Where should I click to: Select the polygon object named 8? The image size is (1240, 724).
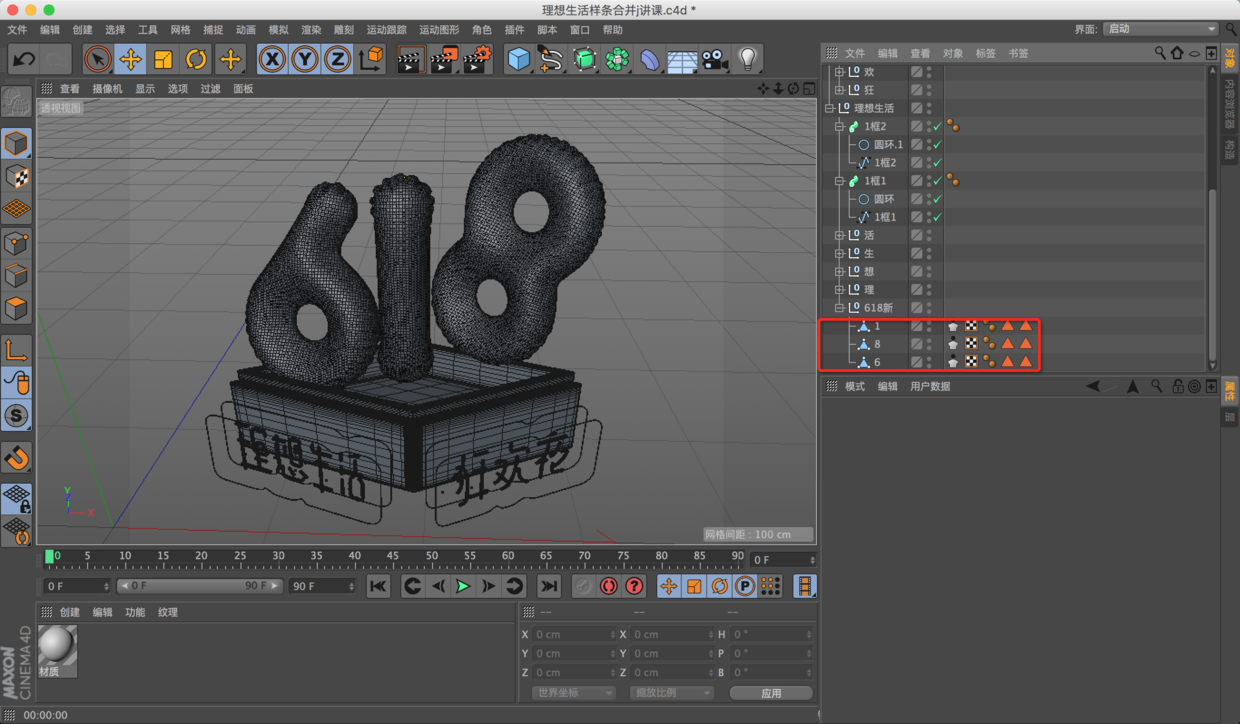coord(877,344)
